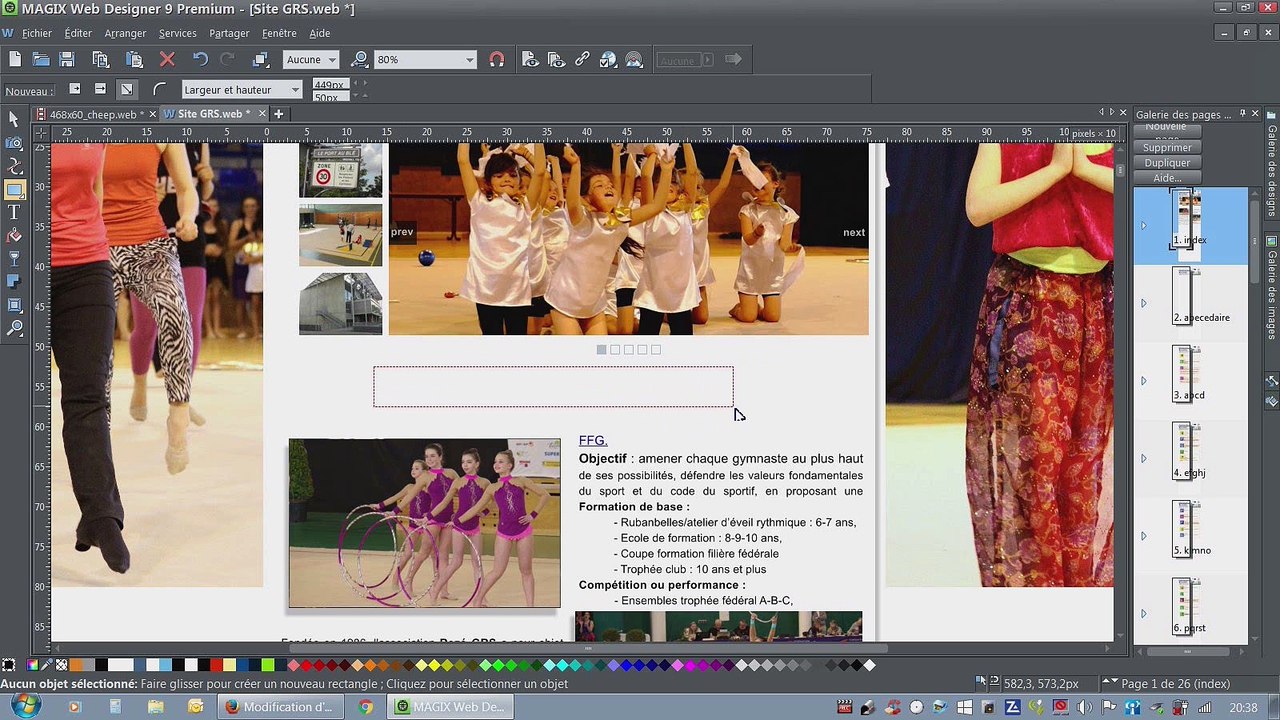Toggle the first rectangle creation mode button
1280x720 pixels.
pyautogui.click(x=74, y=90)
